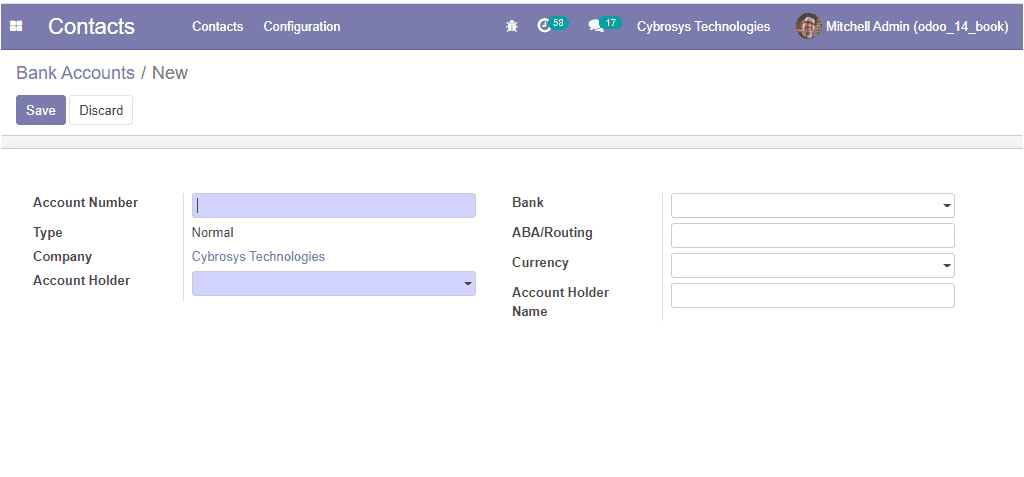Expand the Bank dropdown arrow
The image size is (1024, 477).
946,206
